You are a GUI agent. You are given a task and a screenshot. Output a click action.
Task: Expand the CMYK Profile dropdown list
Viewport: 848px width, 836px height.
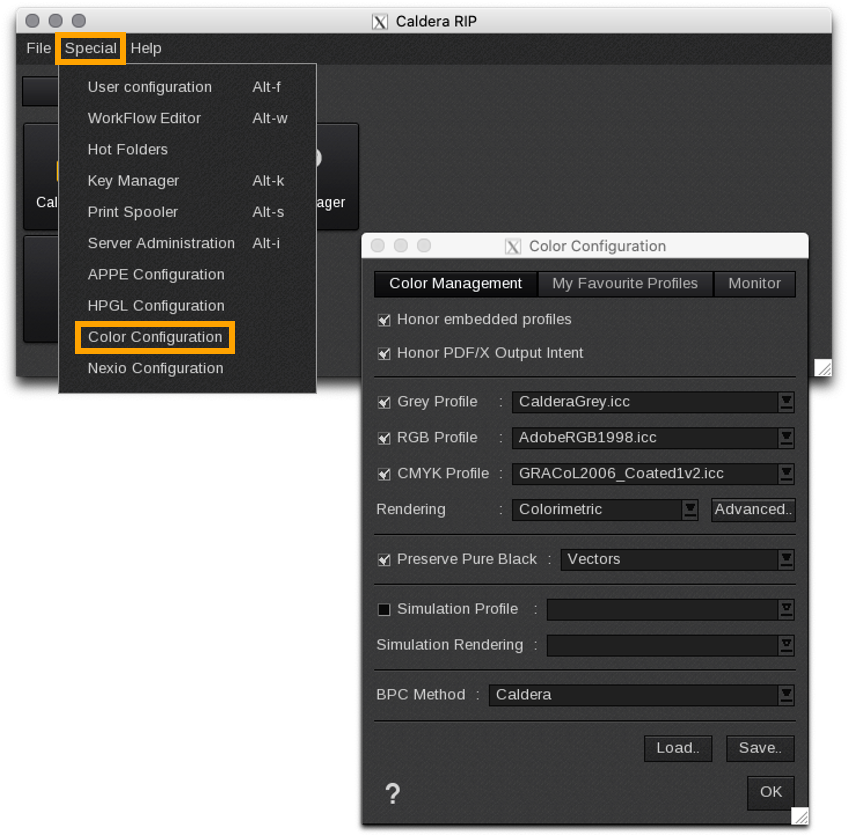786,474
